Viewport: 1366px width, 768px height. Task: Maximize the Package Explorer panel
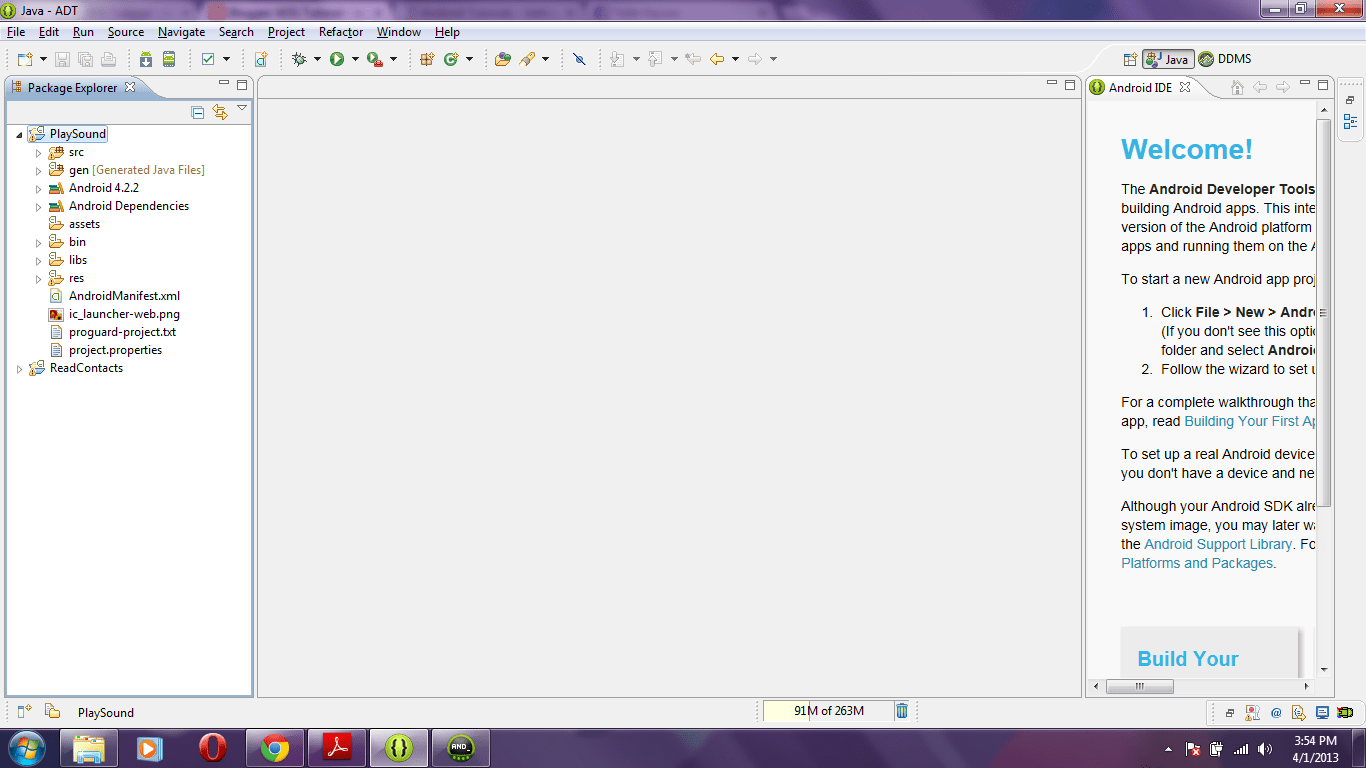[242, 85]
